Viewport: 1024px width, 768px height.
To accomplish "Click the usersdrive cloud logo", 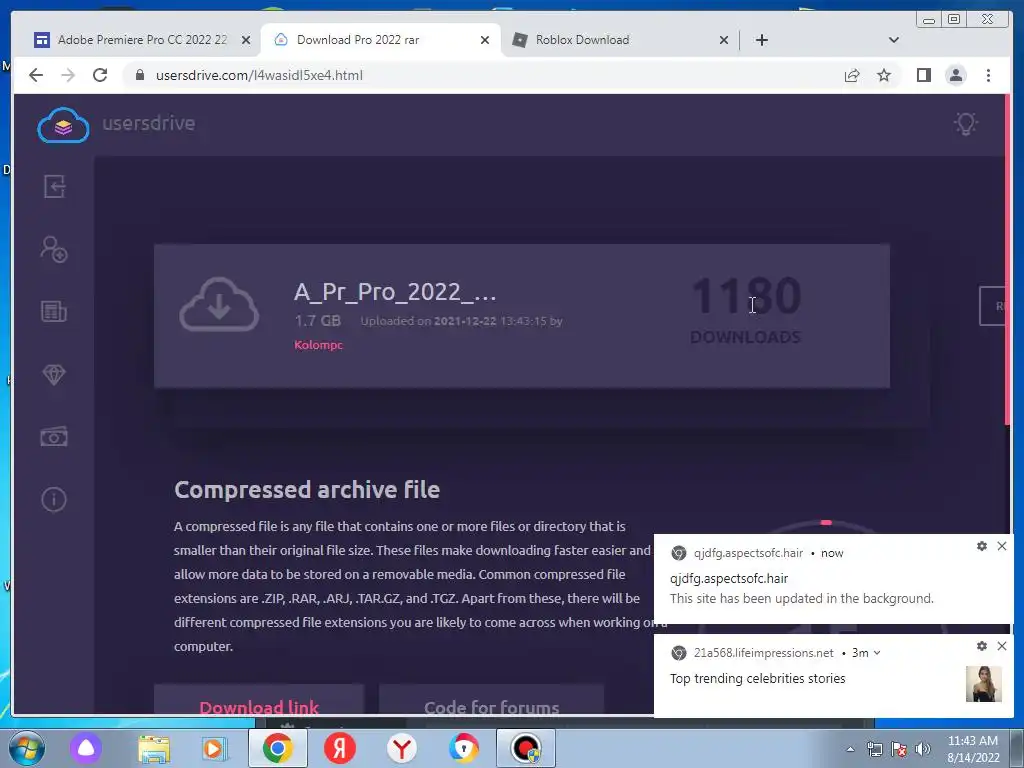I will pyautogui.click(x=63, y=125).
